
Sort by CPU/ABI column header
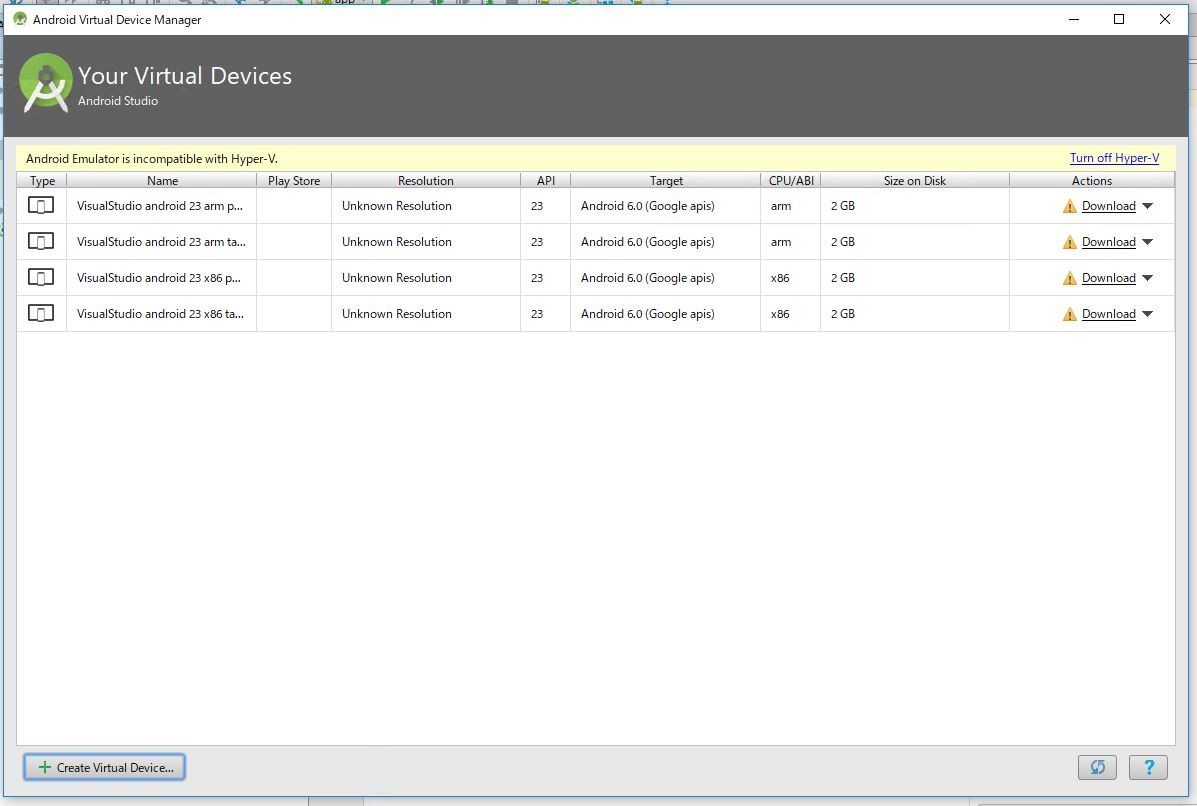pos(791,180)
